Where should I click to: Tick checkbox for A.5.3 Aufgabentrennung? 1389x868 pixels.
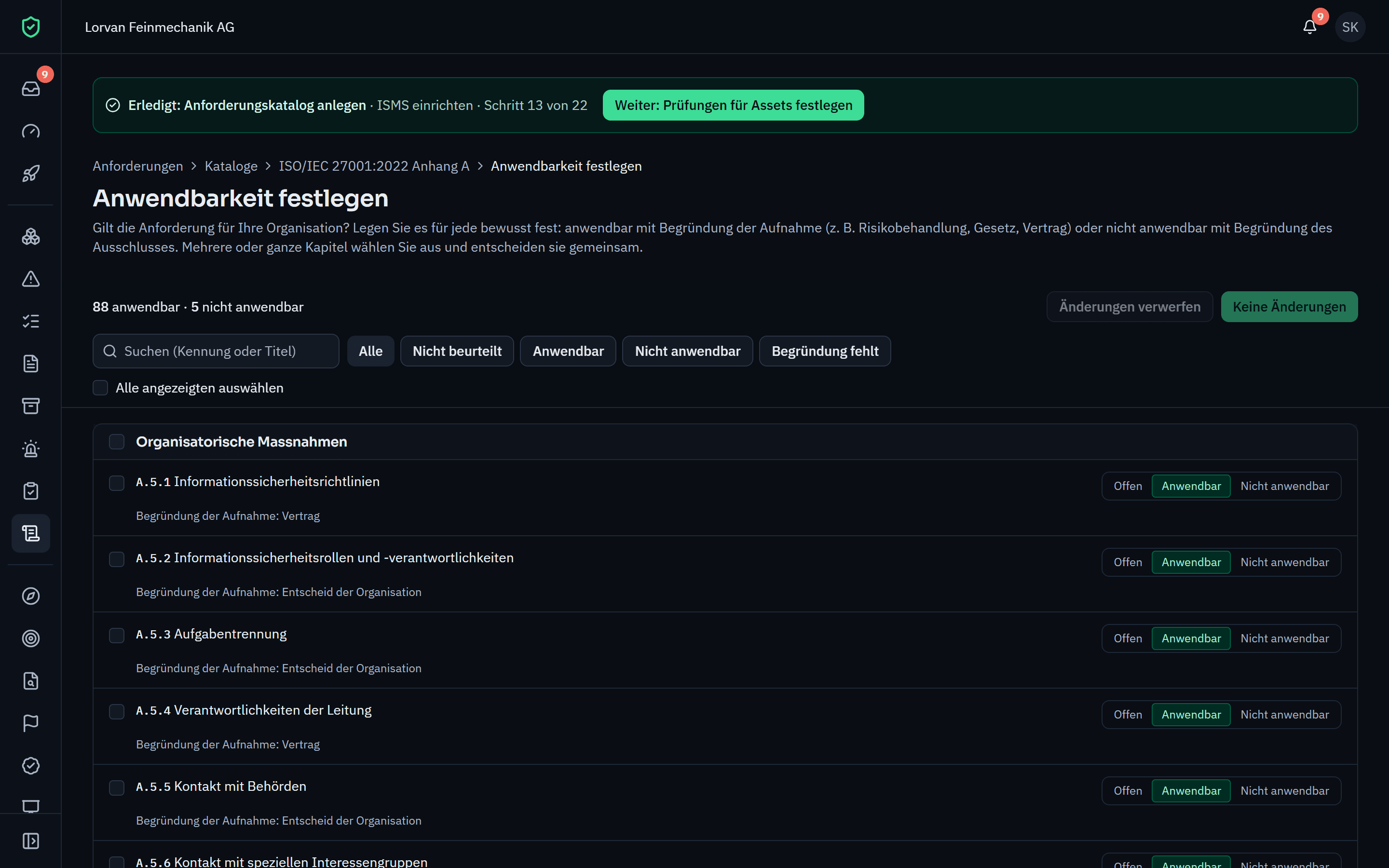tap(117, 636)
